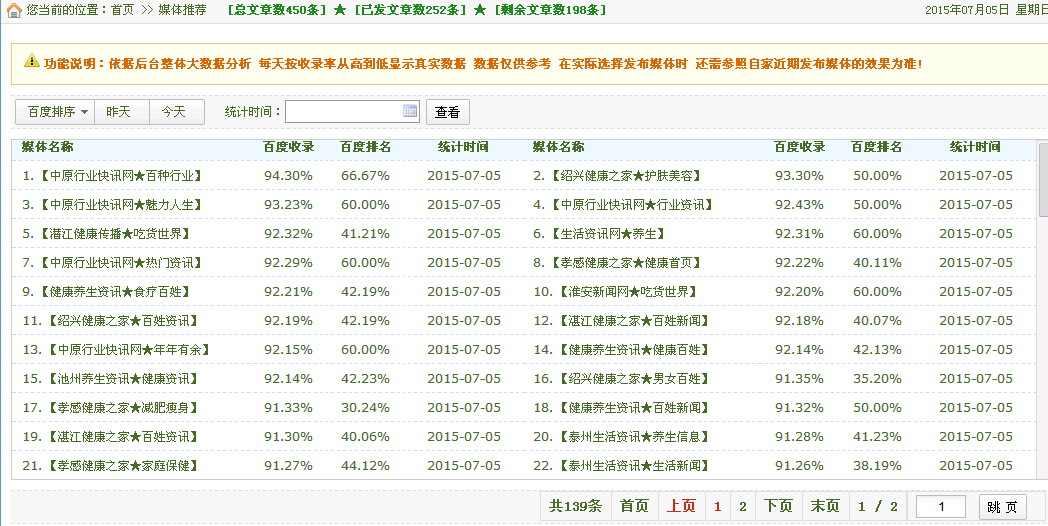Go to 末页 in pagination
The image size is (1048, 526).
click(825, 506)
